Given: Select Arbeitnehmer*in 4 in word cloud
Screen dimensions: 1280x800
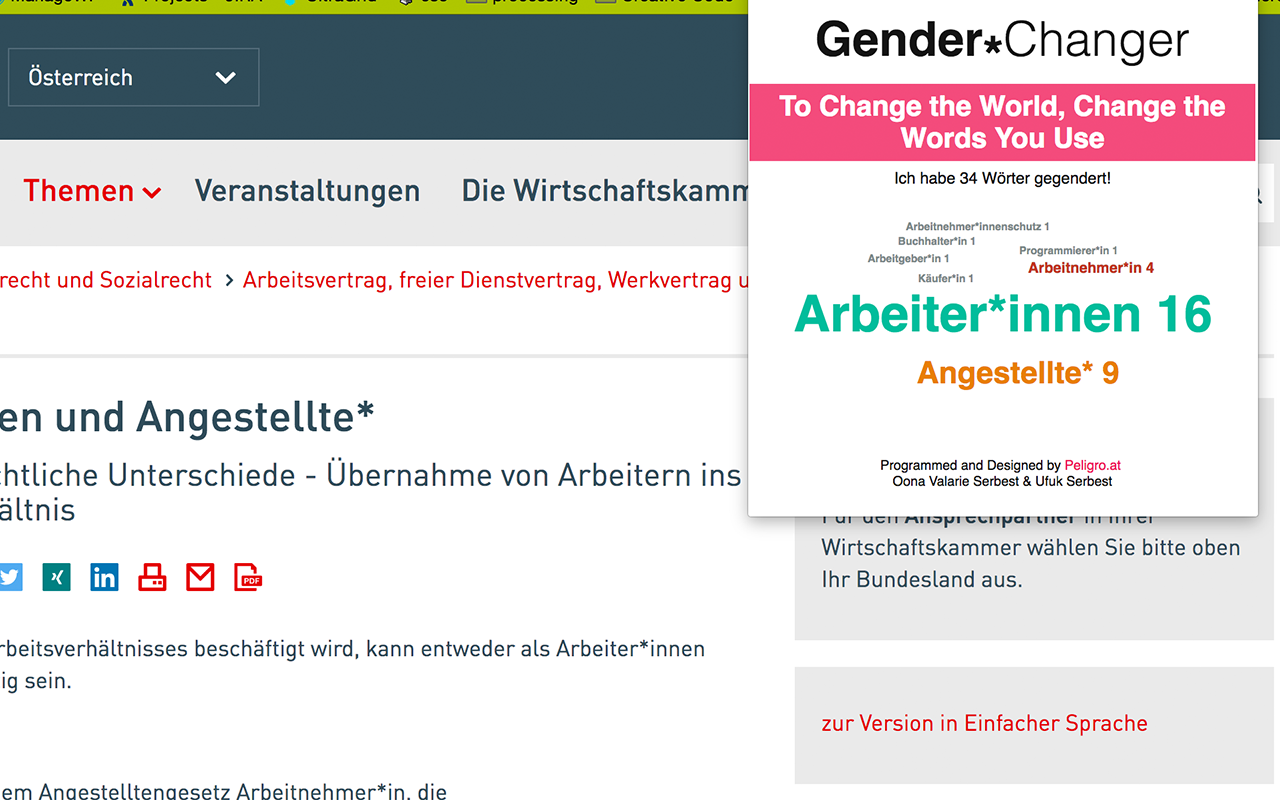Looking at the screenshot, I should [x=1091, y=267].
